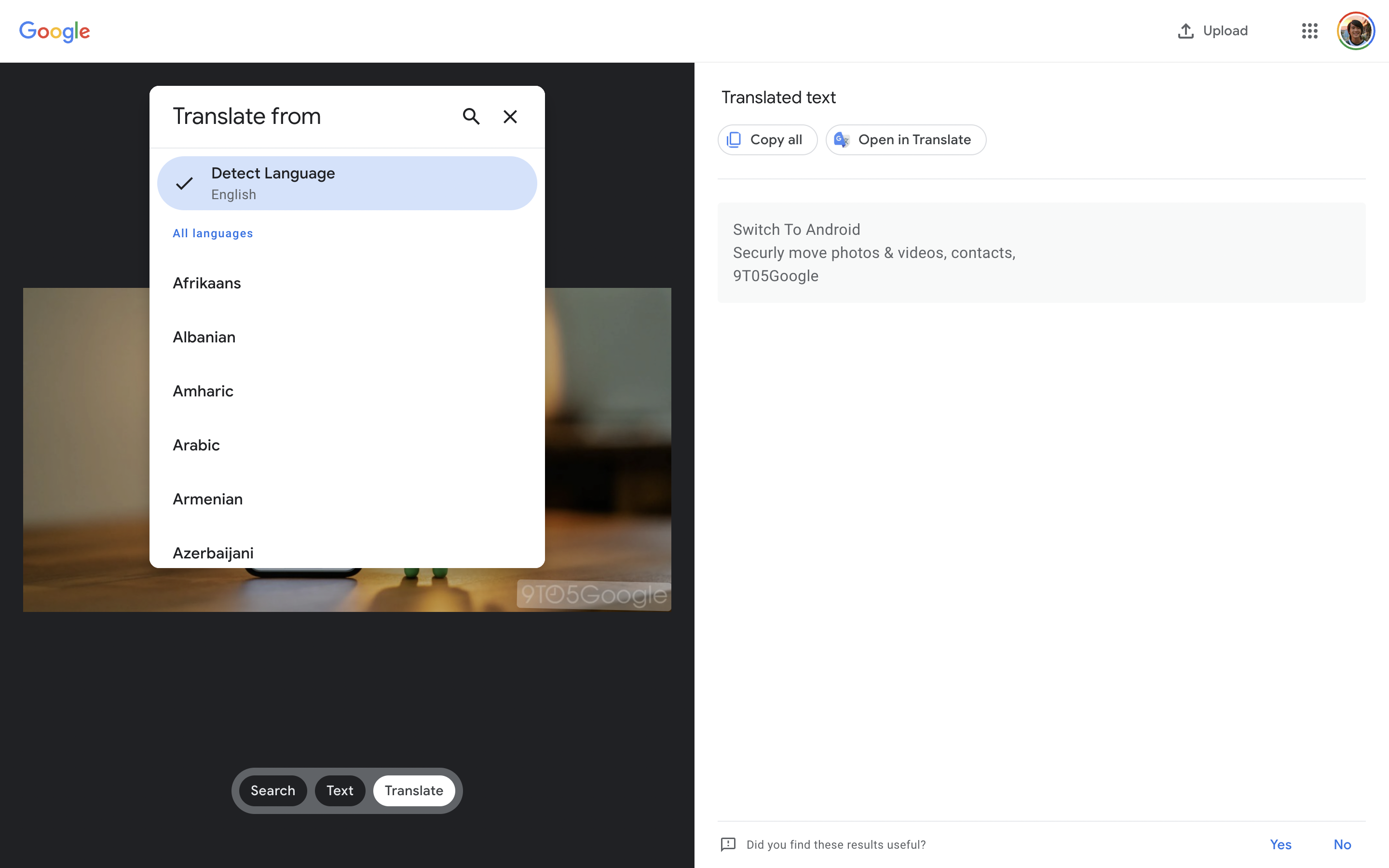Close the Translate from dialog
This screenshot has height=868, width=1389.
(510, 117)
